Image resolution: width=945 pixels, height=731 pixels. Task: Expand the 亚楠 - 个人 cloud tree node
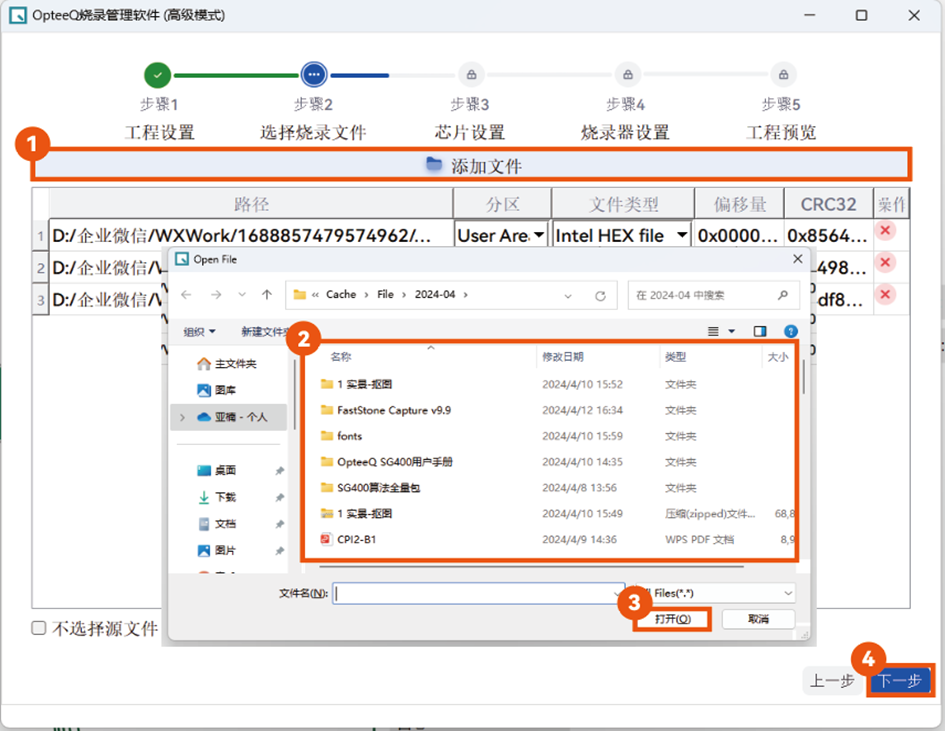coord(181,417)
